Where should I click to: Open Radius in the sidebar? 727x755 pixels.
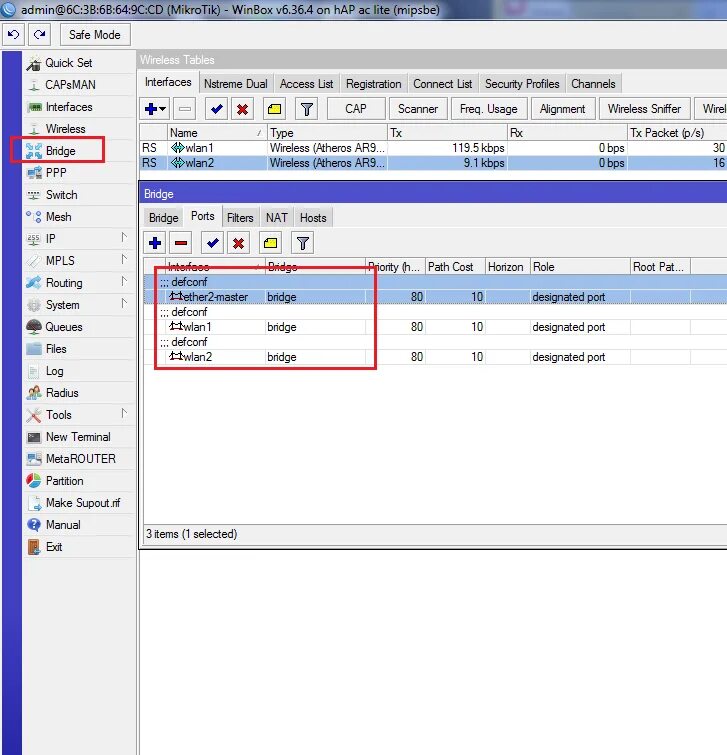[x=62, y=393]
